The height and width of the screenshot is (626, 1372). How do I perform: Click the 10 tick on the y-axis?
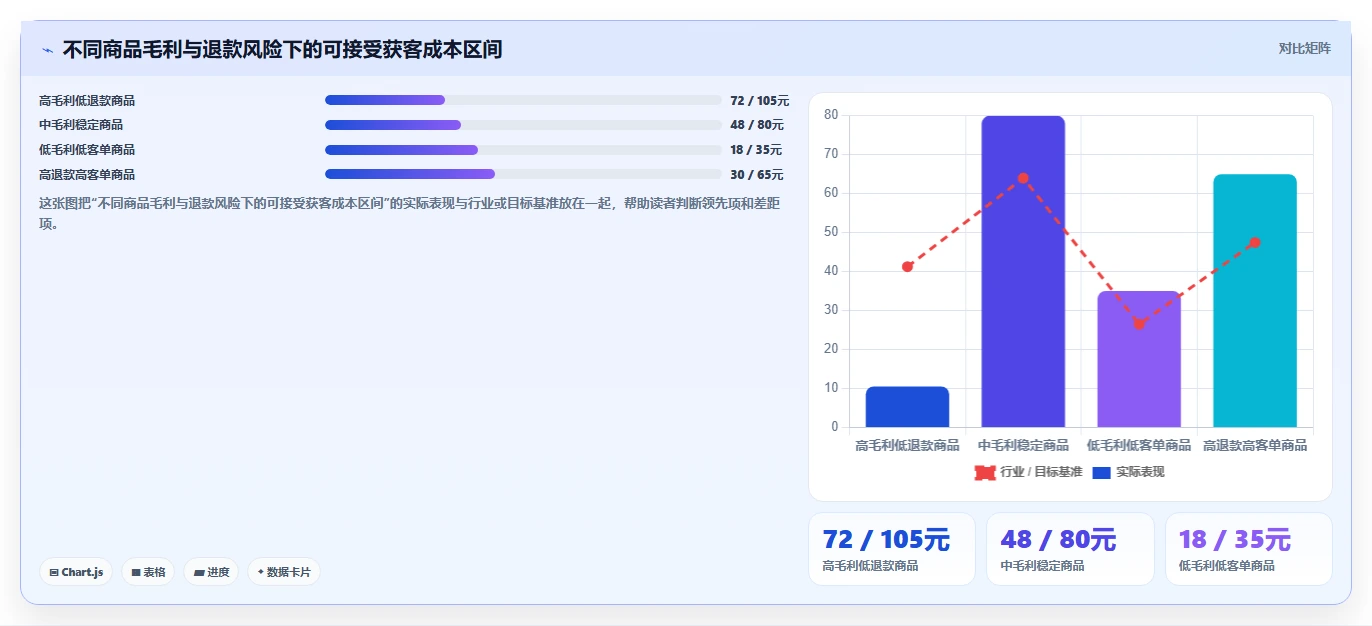pos(831,388)
